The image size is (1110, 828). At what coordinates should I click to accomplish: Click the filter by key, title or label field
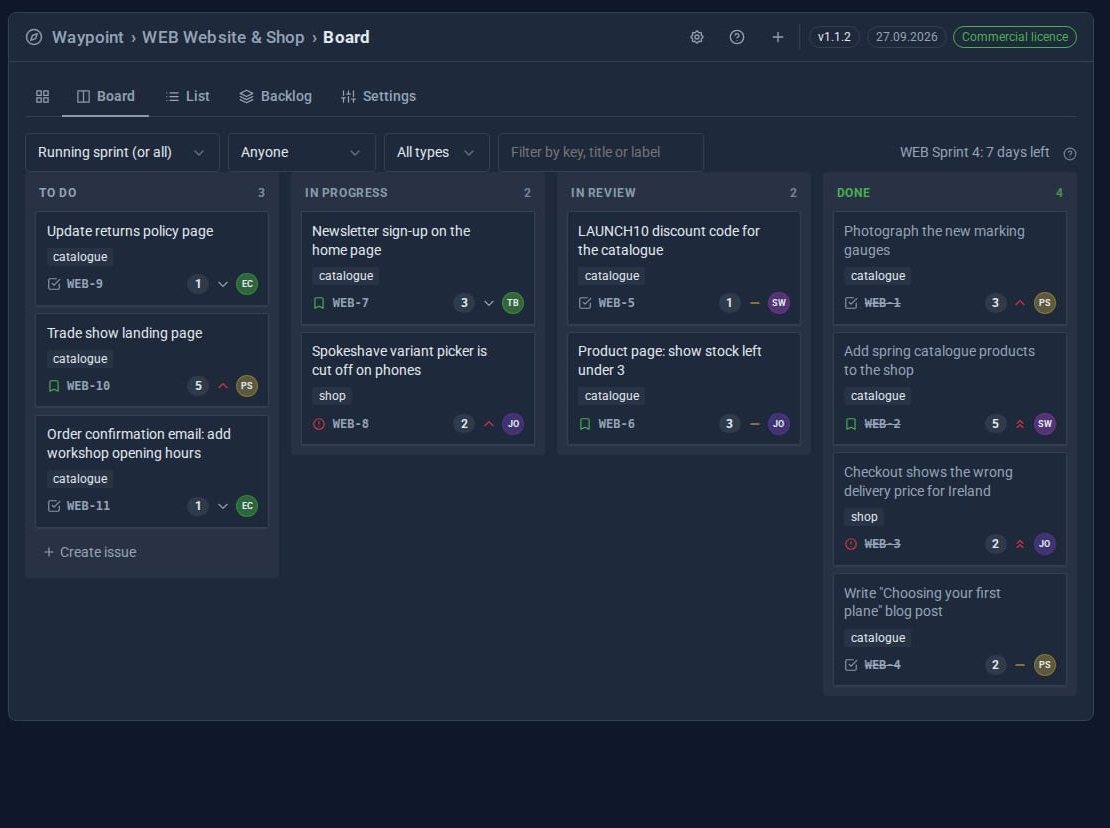(601, 152)
